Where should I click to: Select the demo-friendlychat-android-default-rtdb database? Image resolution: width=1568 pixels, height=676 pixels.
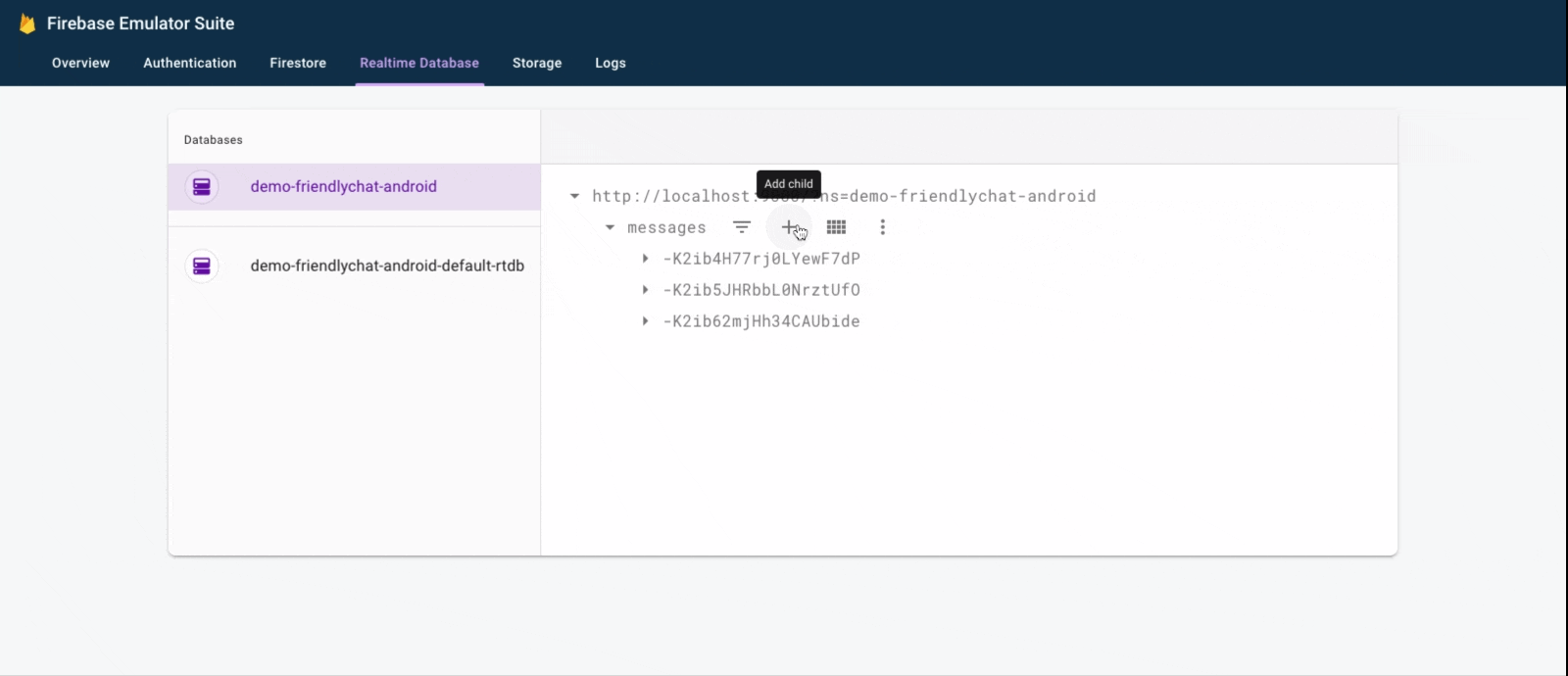[387, 266]
